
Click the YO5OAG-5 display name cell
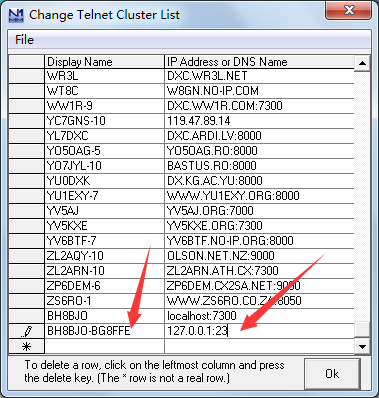pyautogui.click(x=104, y=151)
